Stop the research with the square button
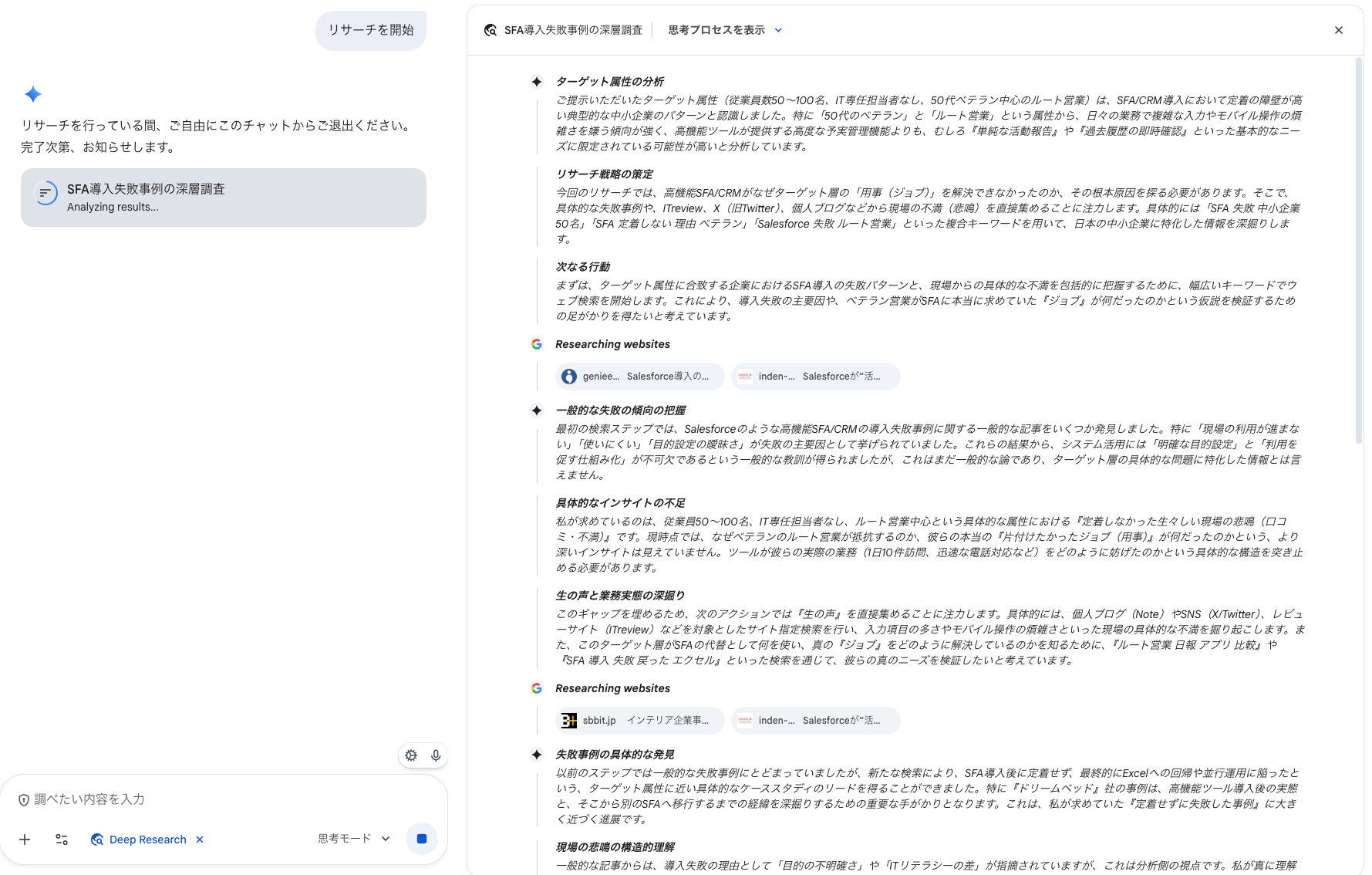This screenshot has height=875, width=1372. click(422, 839)
